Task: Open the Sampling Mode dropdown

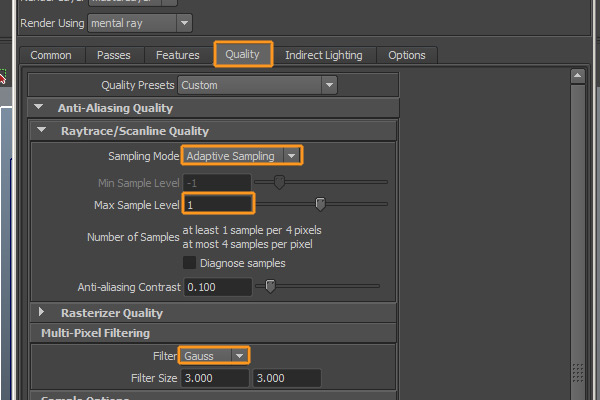Action: click(242, 155)
